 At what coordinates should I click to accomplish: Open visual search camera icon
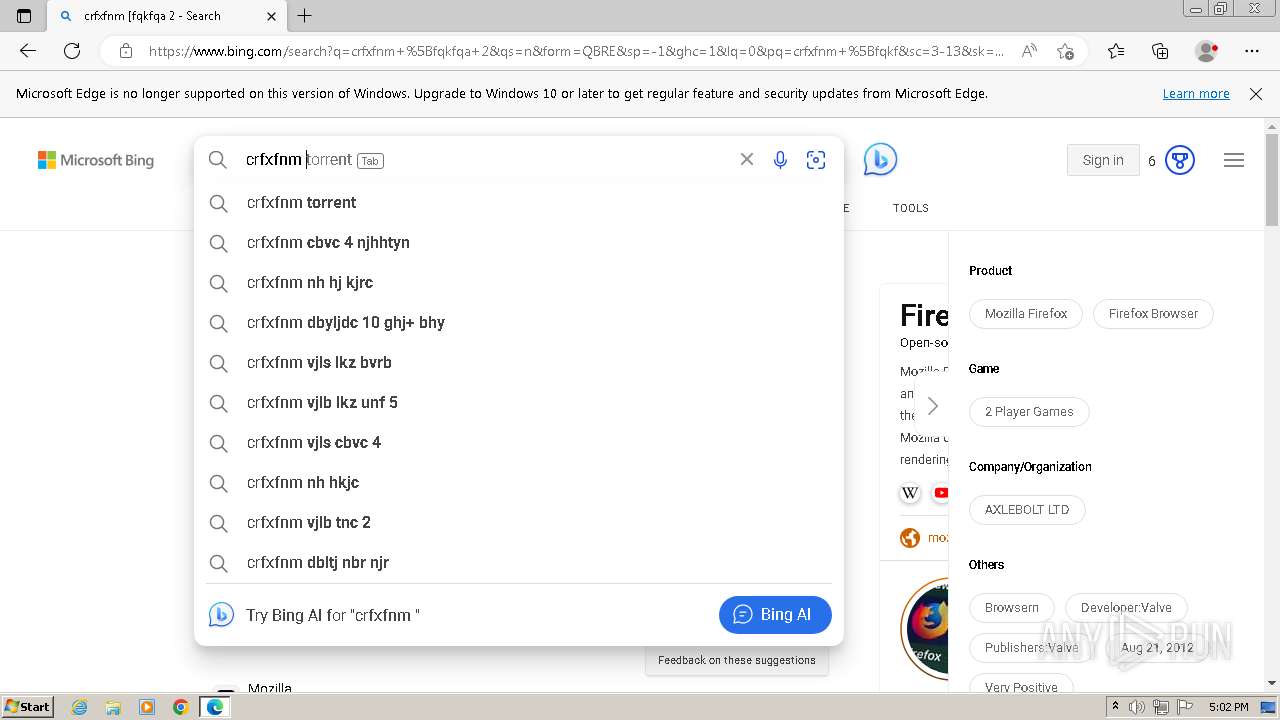tap(816, 160)
